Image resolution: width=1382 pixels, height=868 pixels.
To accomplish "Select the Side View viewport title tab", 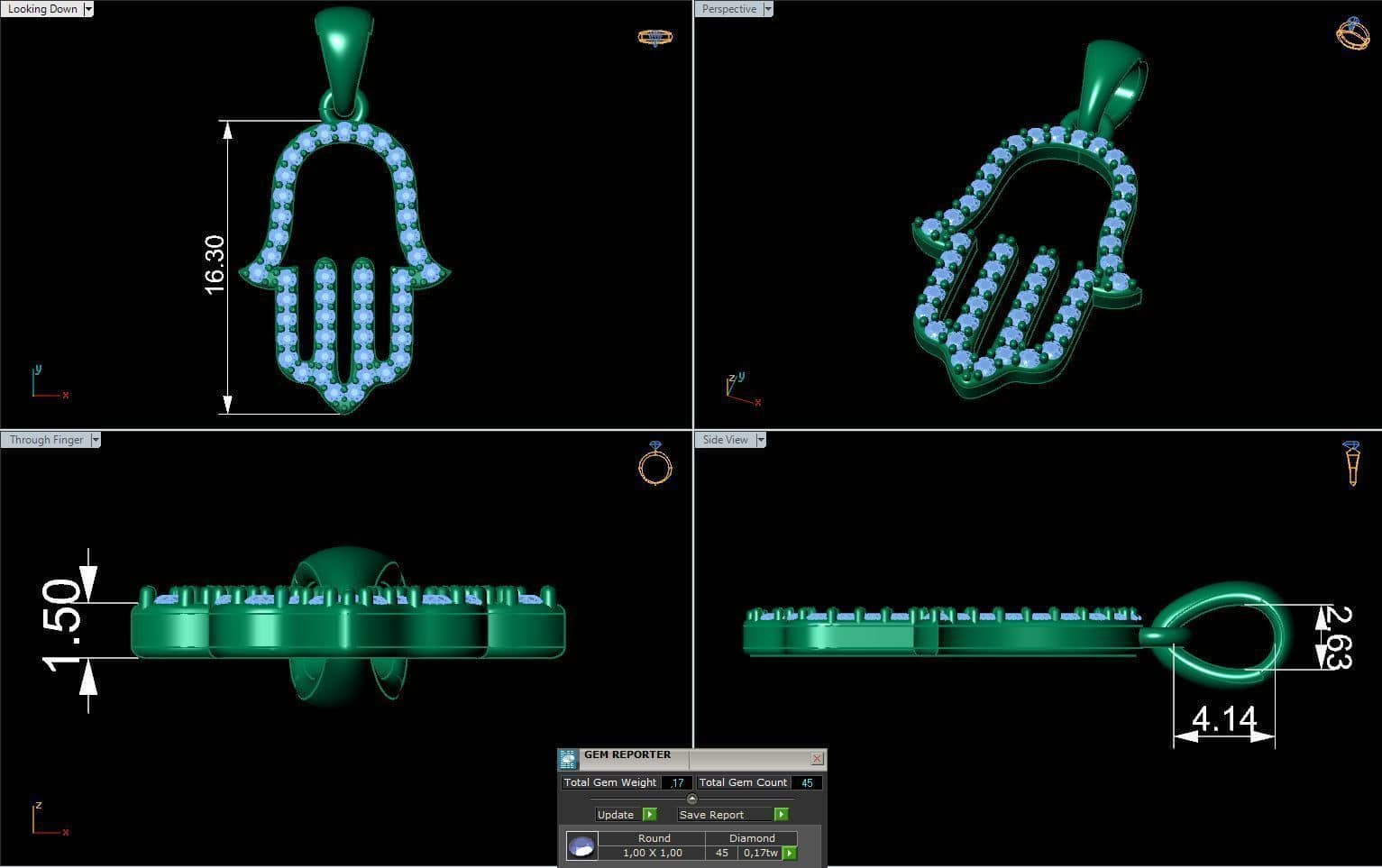I will point(725,440).
